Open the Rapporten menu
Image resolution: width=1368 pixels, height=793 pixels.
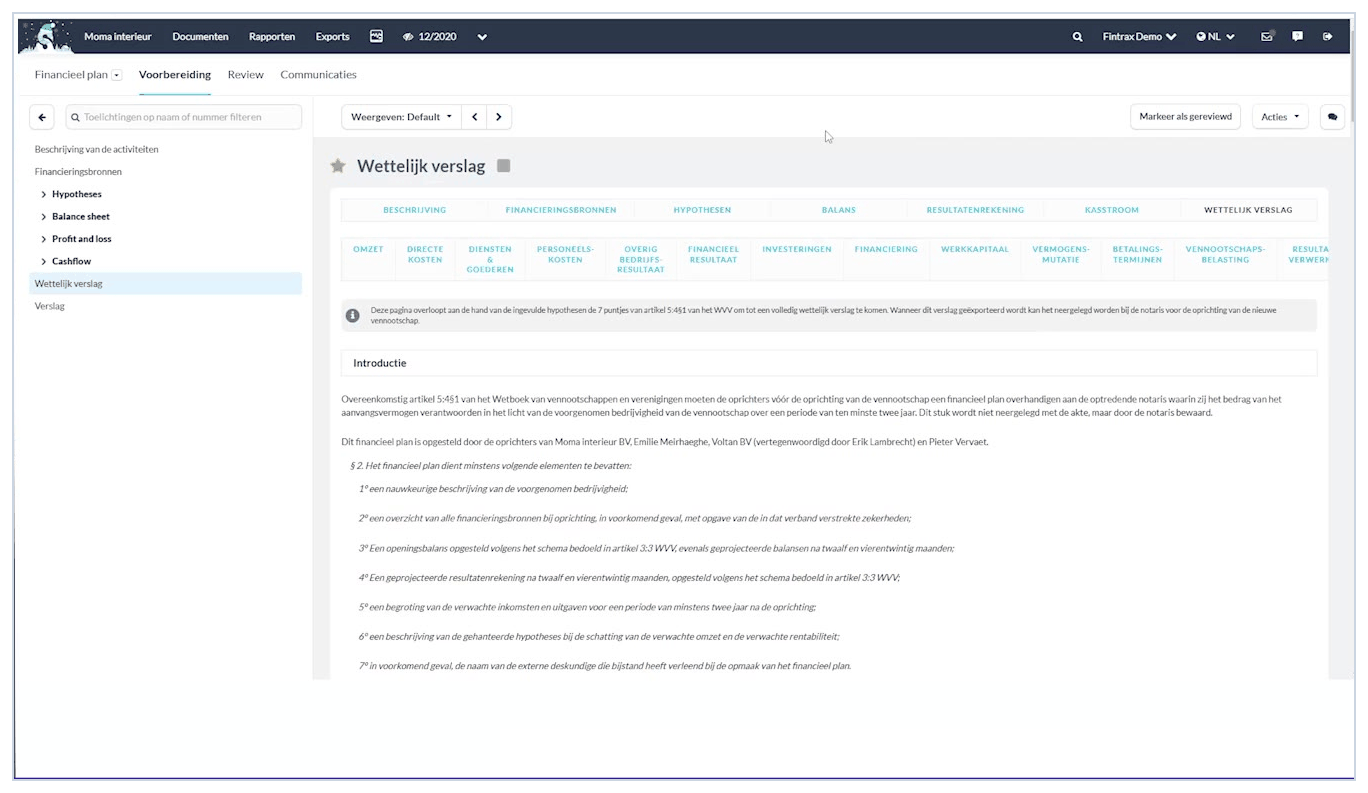click(272, 37)
